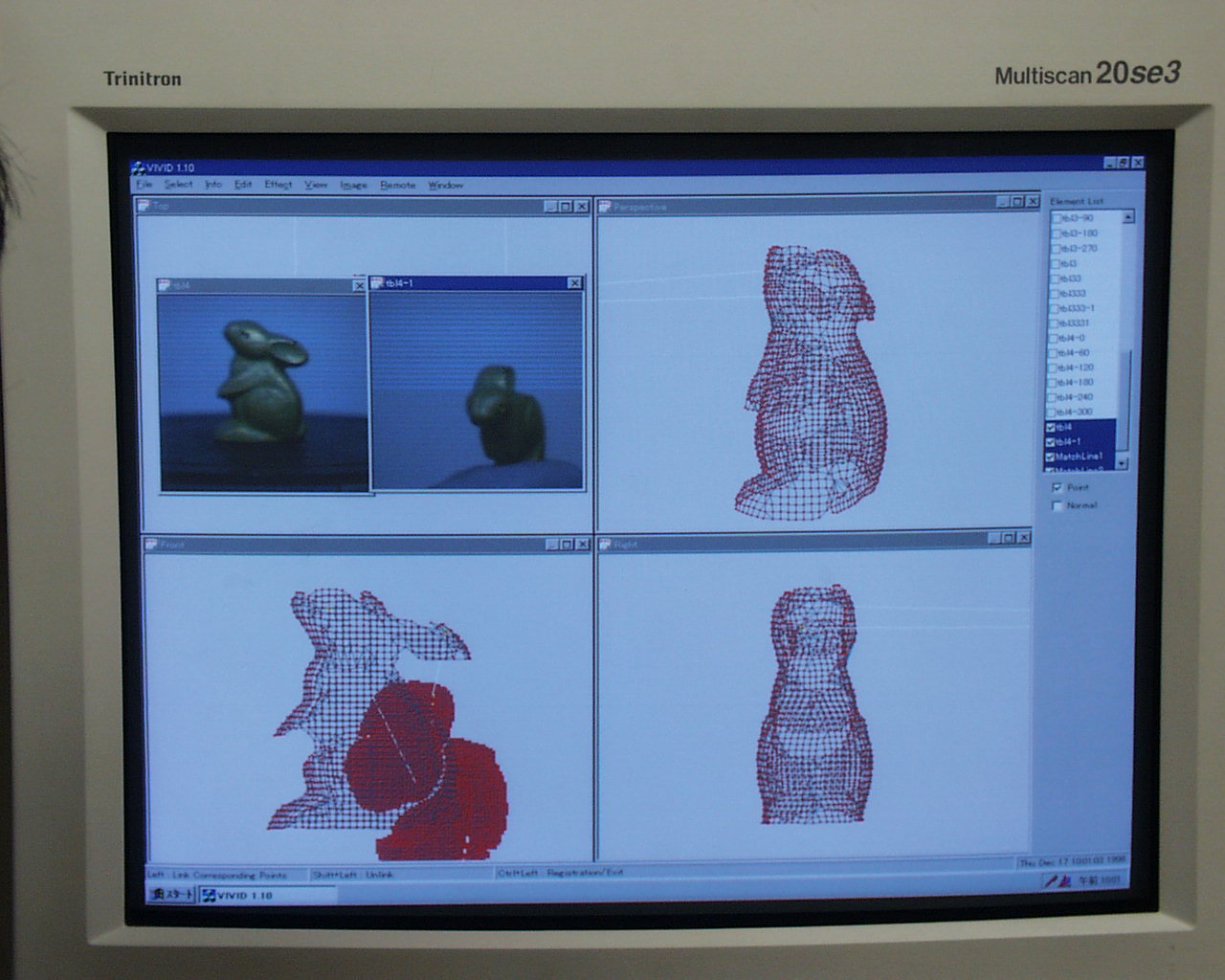Open the Select menu
This screenshot has width=1225, height=980.
point(178,185)
